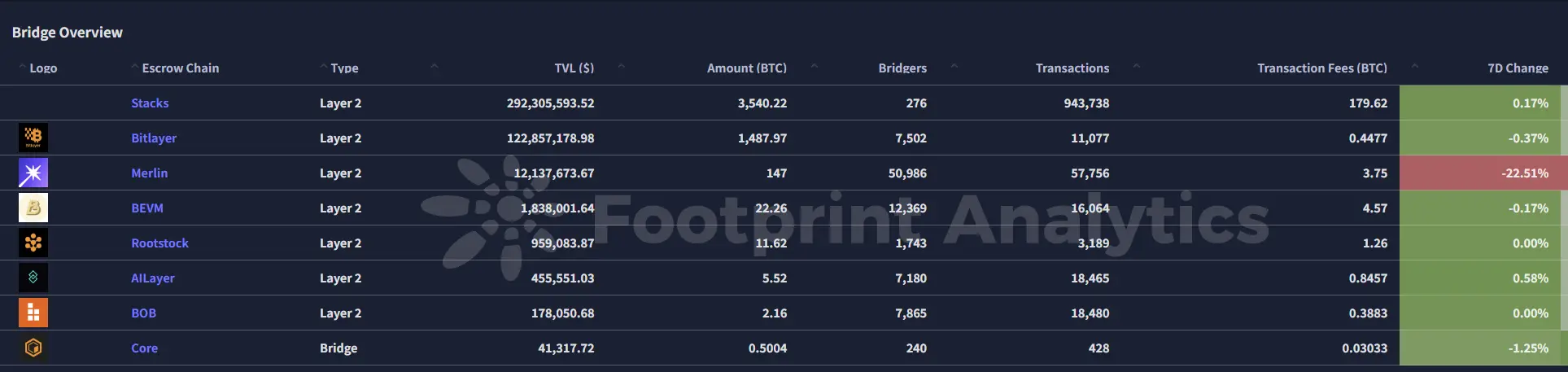Click the Bitlayer logo icon
1568x372 pixels.
[33, 138]
